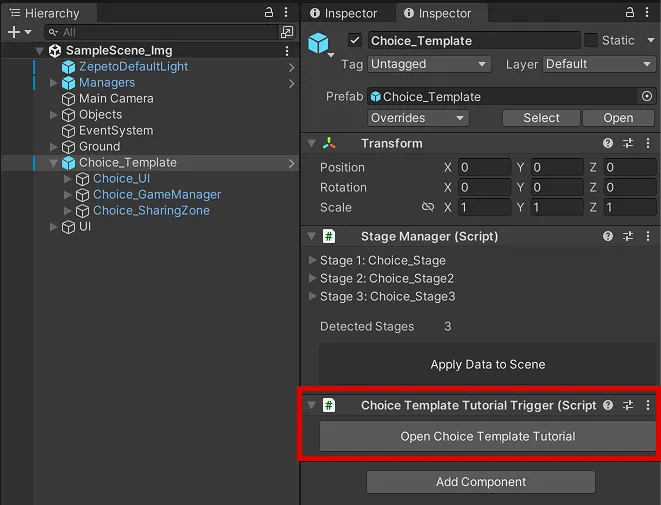Open the Static flags dropdown arrow
This screenshot has height=505, width=661.
click(x=651, y=40)
